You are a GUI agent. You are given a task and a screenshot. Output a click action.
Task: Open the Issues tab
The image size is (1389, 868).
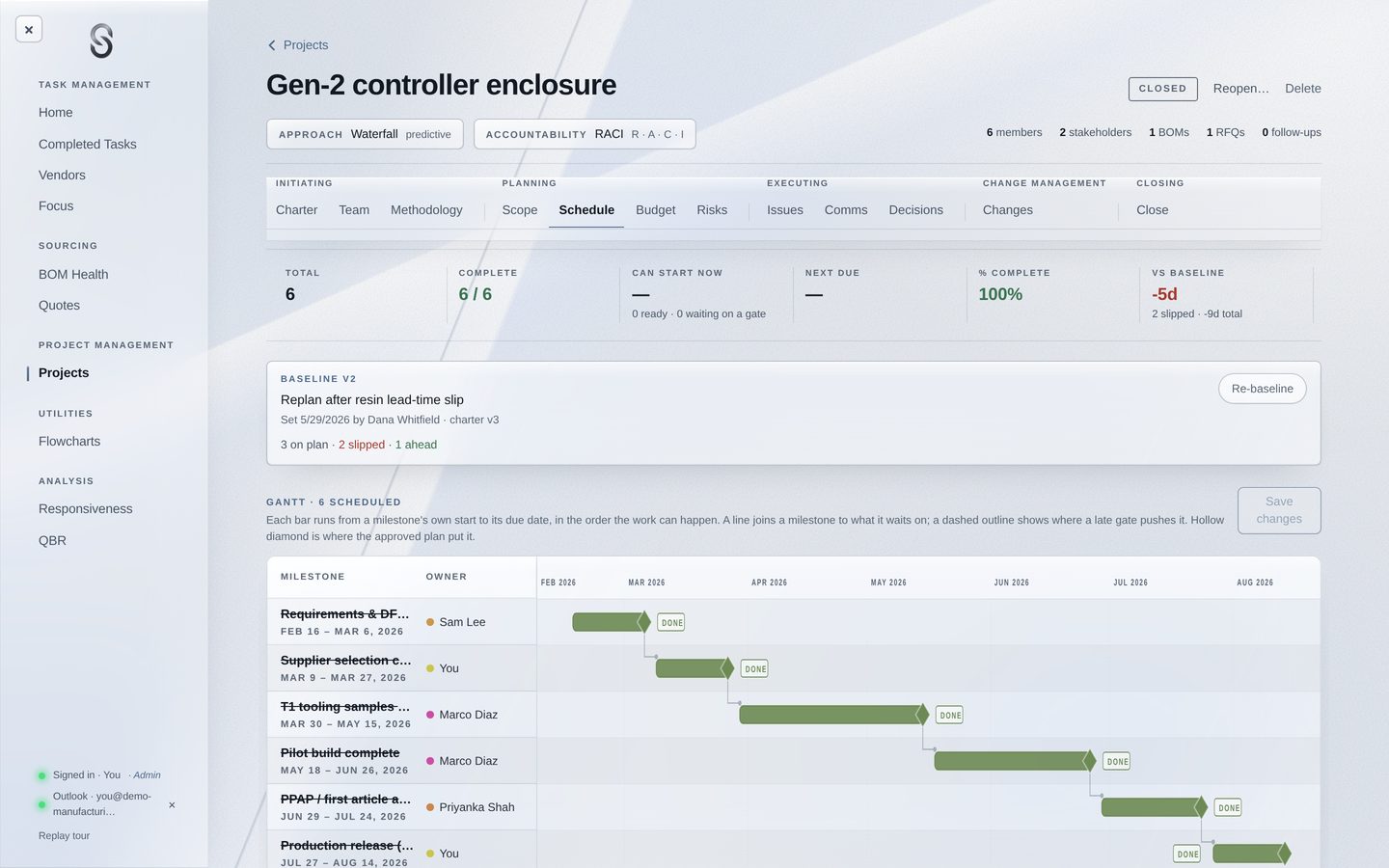(x=785, y=210)
